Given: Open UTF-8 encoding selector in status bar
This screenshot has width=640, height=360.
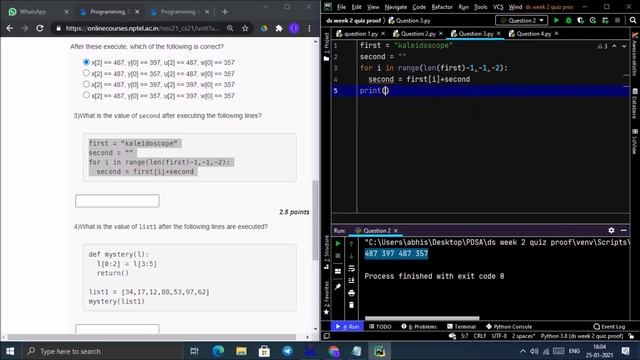Looking at the screenshot, I should (x=499, y=336).
